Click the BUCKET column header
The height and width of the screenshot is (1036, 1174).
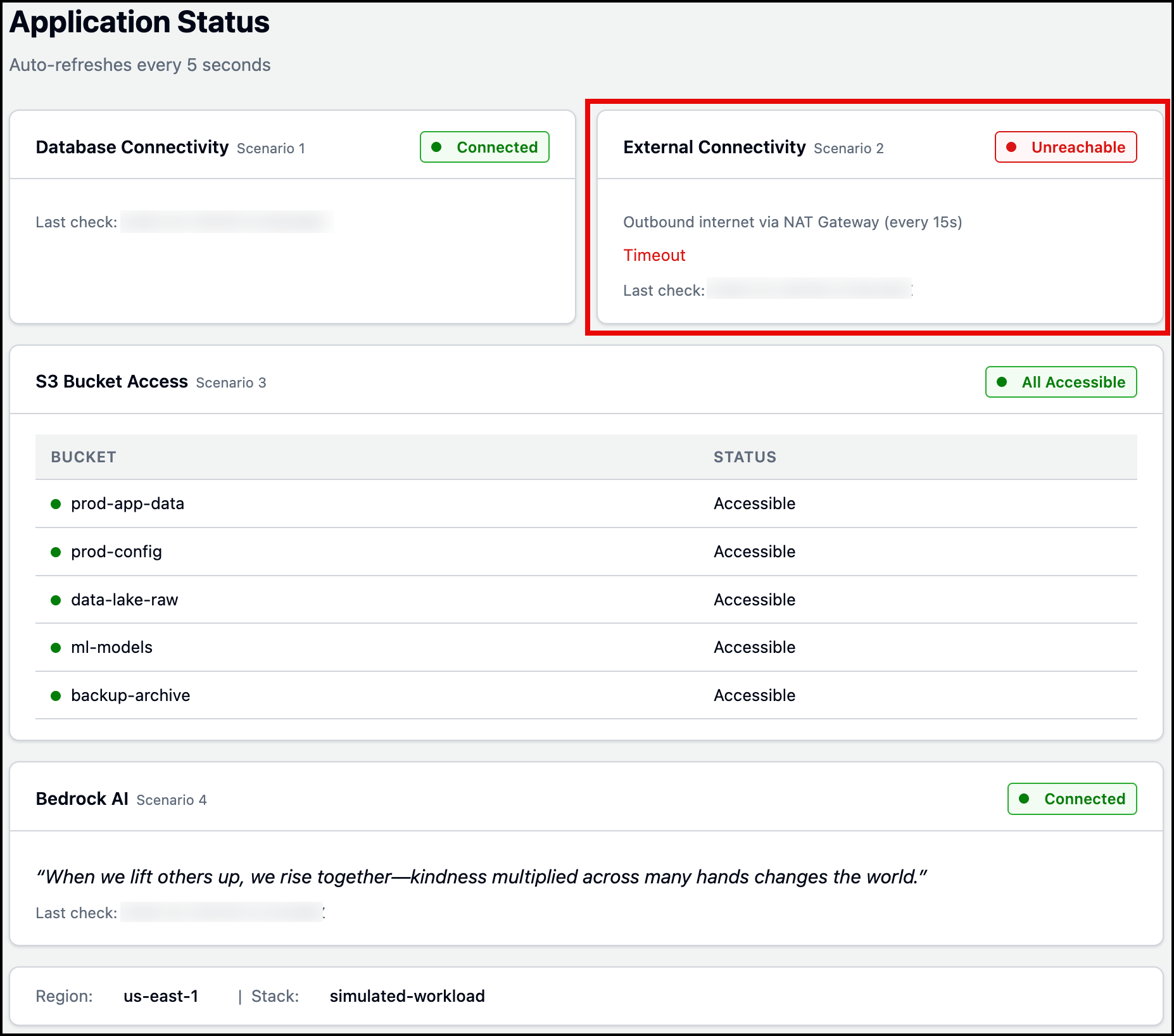point(84,457)
